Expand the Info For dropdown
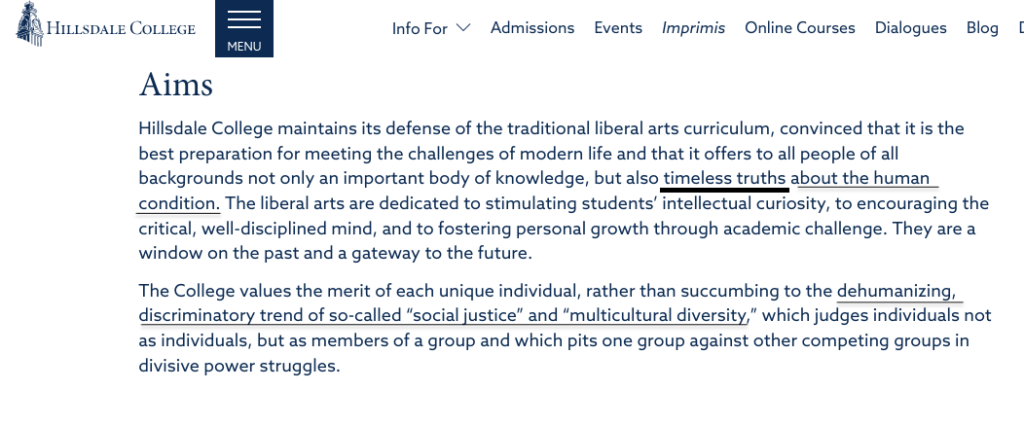 pos(431,28)
